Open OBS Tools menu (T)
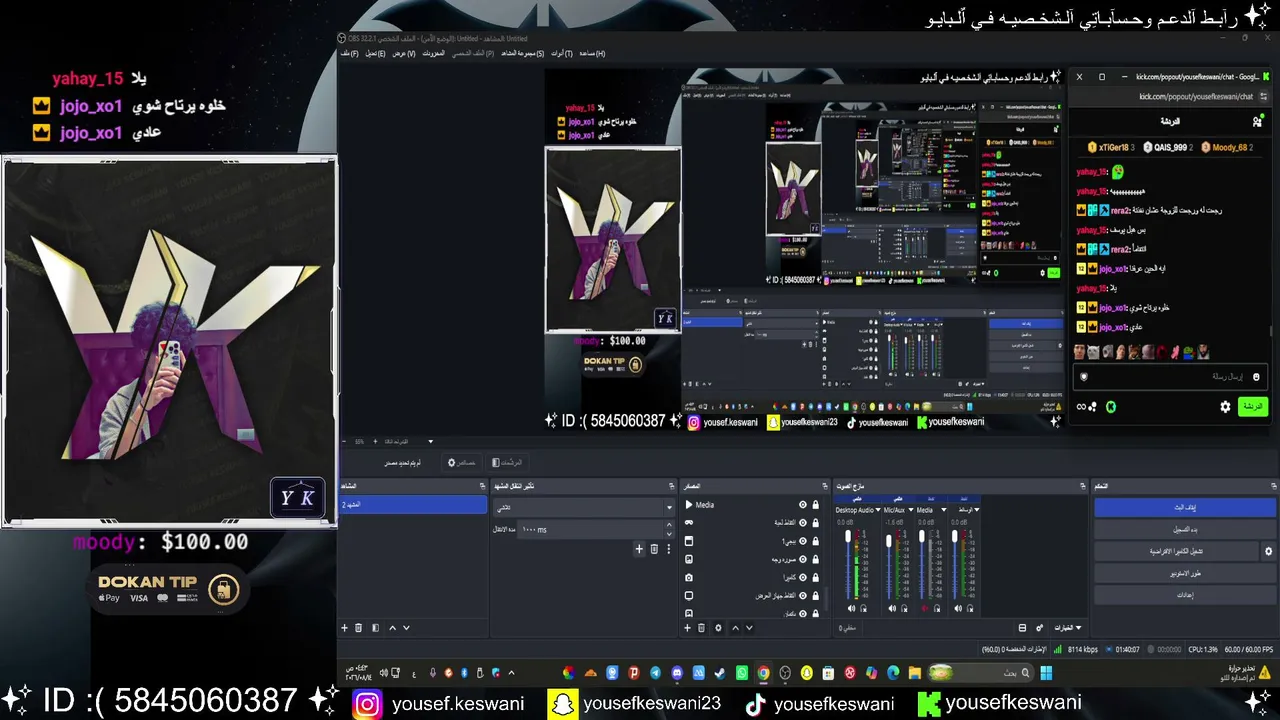 (x=563, y=53)
